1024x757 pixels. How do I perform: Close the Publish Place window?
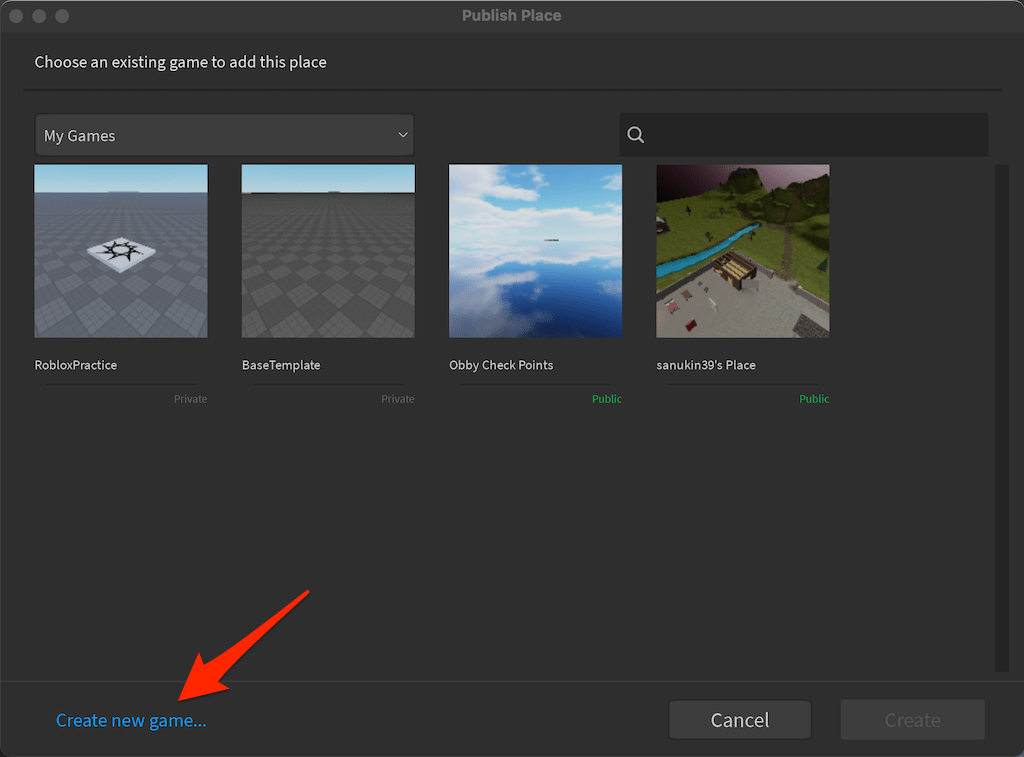[x=16, y=16]
